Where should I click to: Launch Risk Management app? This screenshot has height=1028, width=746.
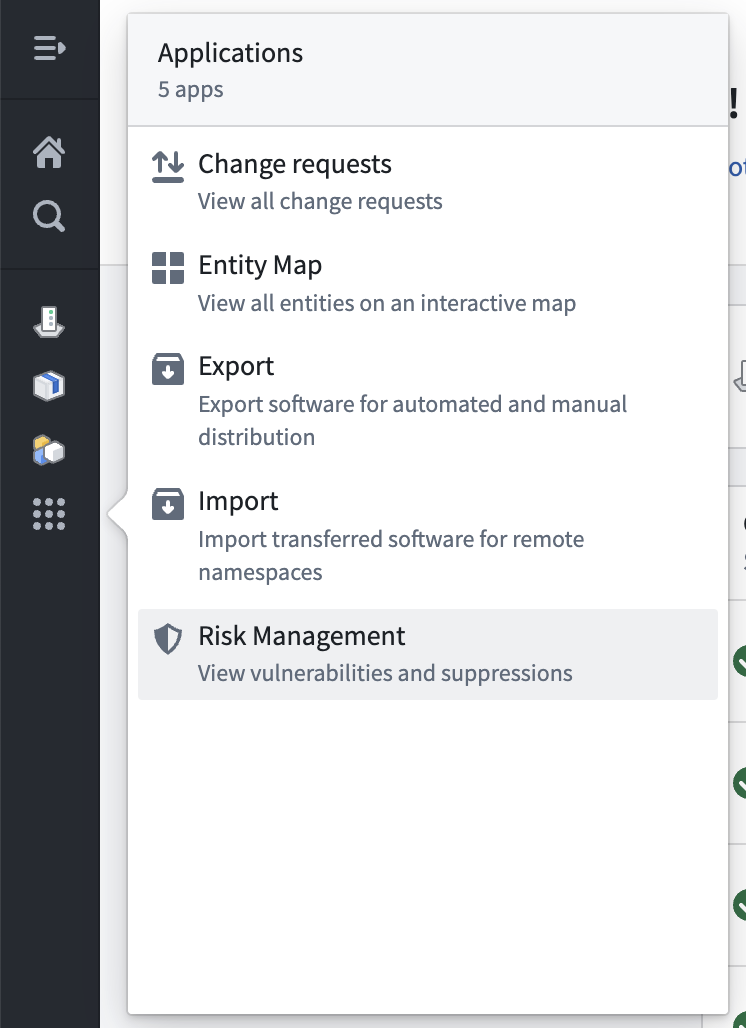pyautogui.click(x=428, y=654)
